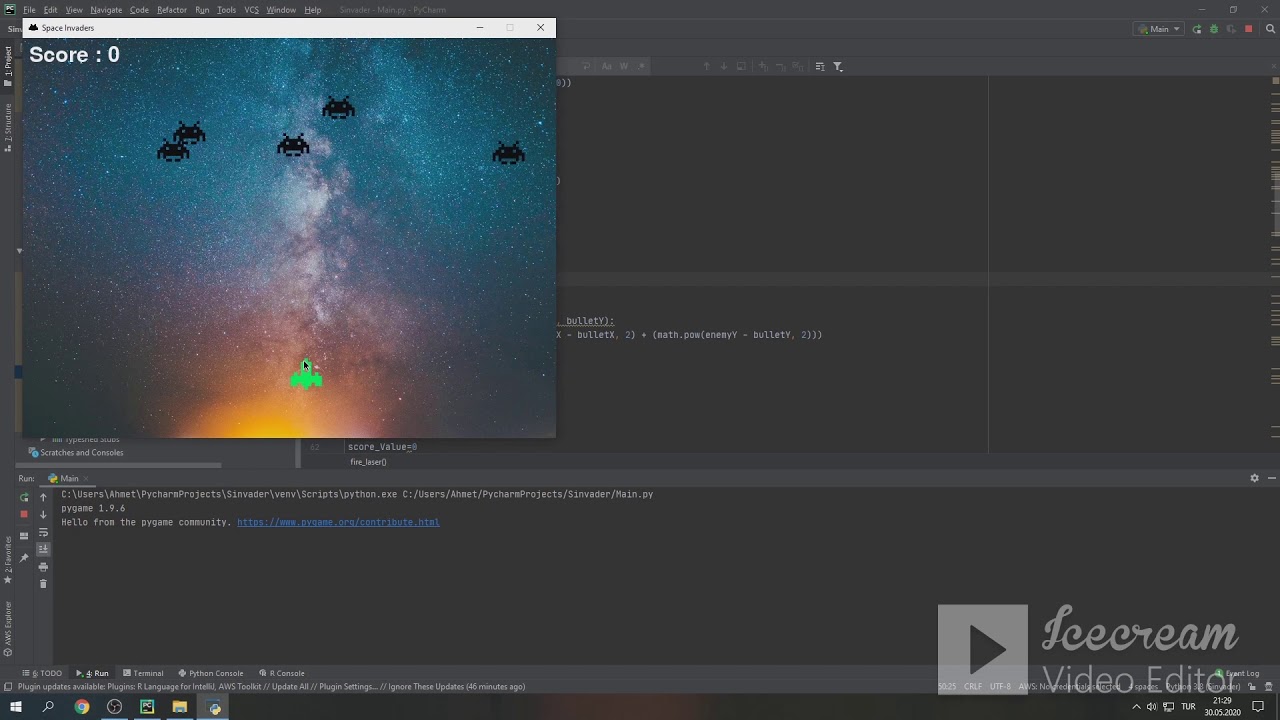Click the show options icon beside filter
The height and width of the screenshot is (720, 1280).
(x=820, y=66)
